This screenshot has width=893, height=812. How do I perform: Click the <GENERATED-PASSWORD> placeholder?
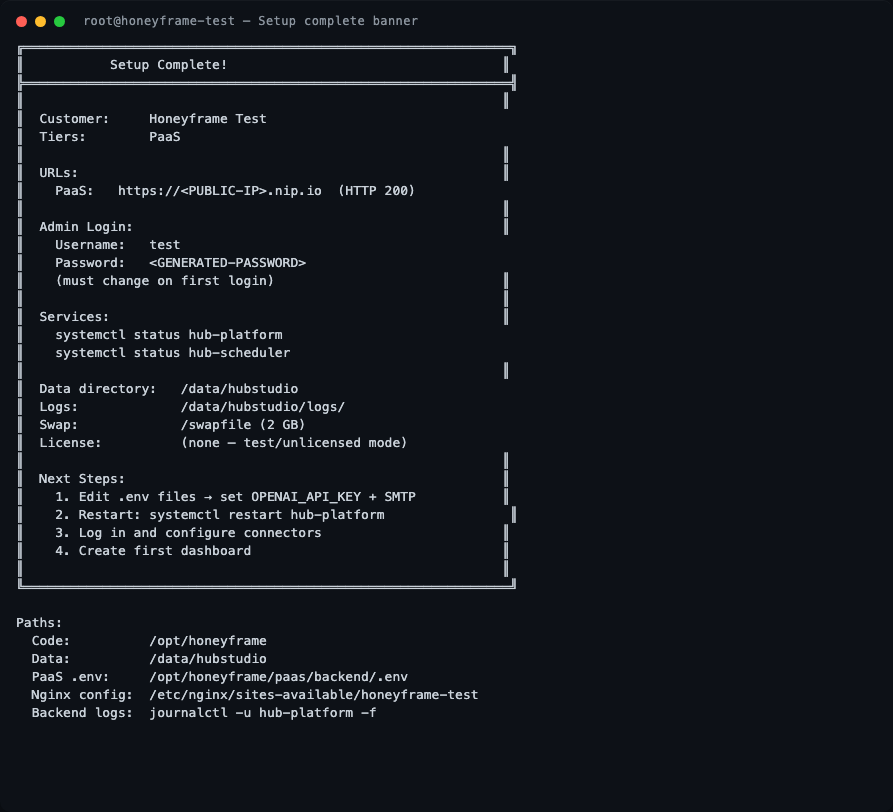[227, 263]
